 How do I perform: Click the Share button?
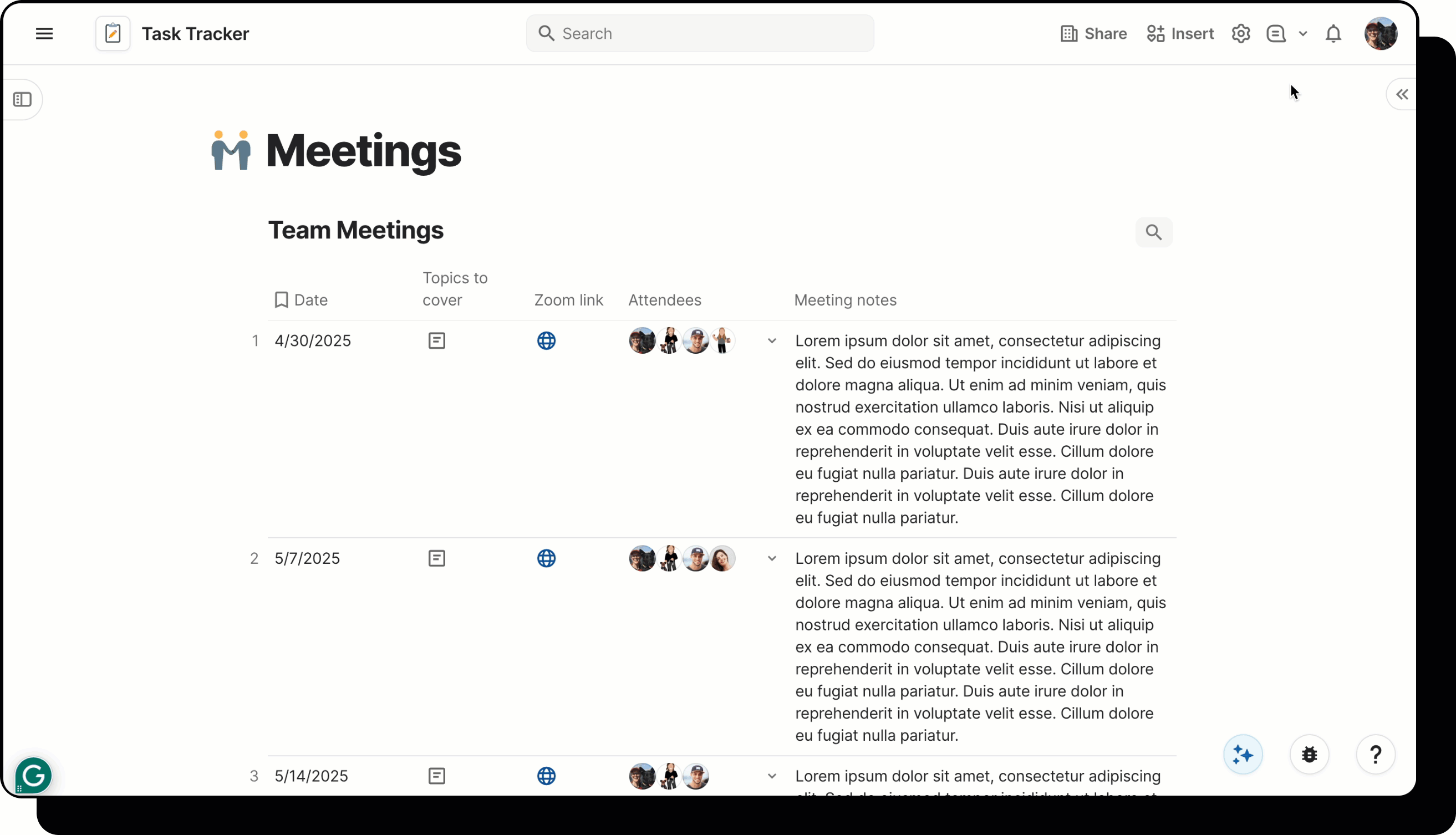(1093, 34)
